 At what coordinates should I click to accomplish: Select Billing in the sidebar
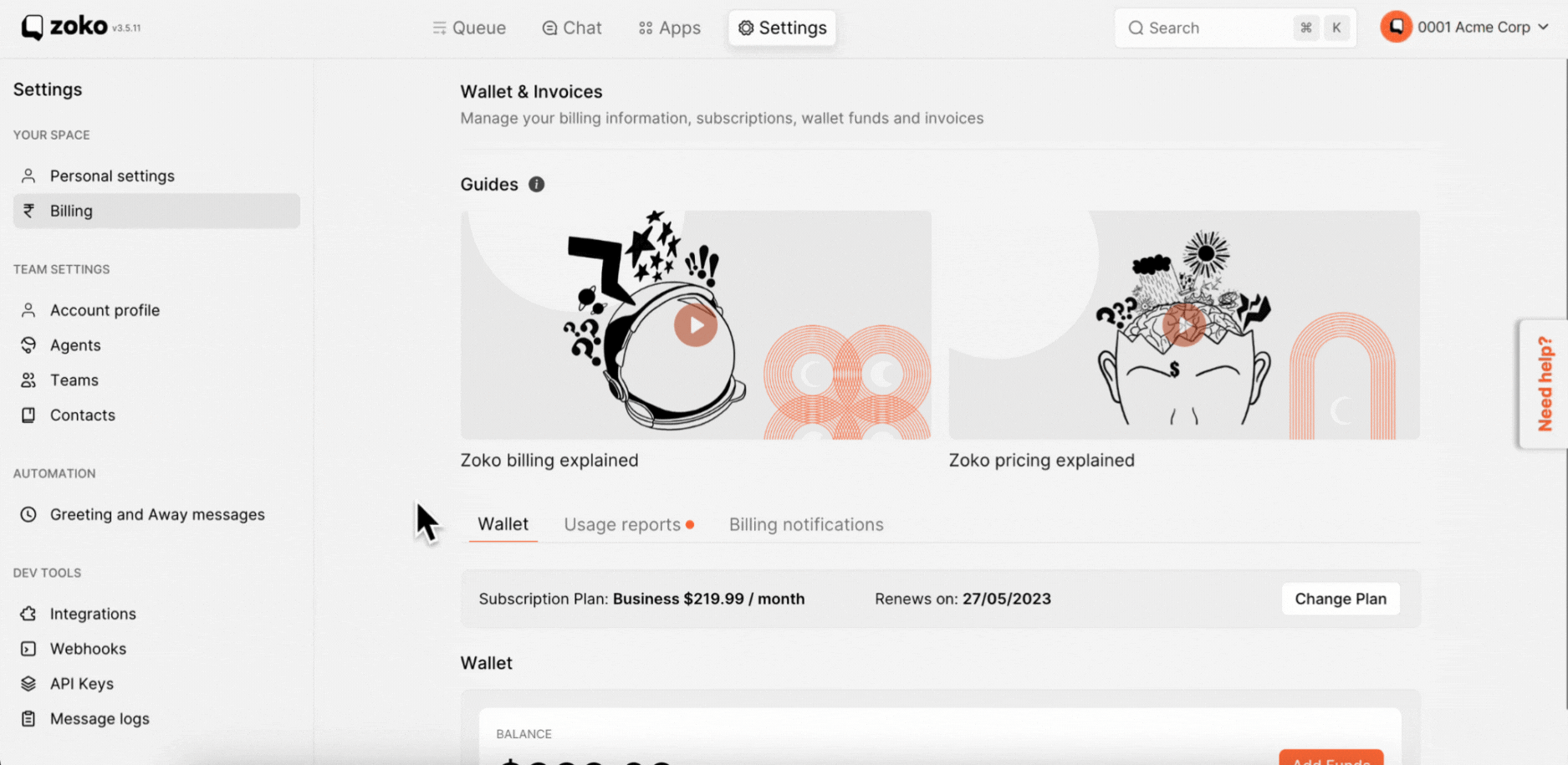pyautogui.click(x=156, y=211)
